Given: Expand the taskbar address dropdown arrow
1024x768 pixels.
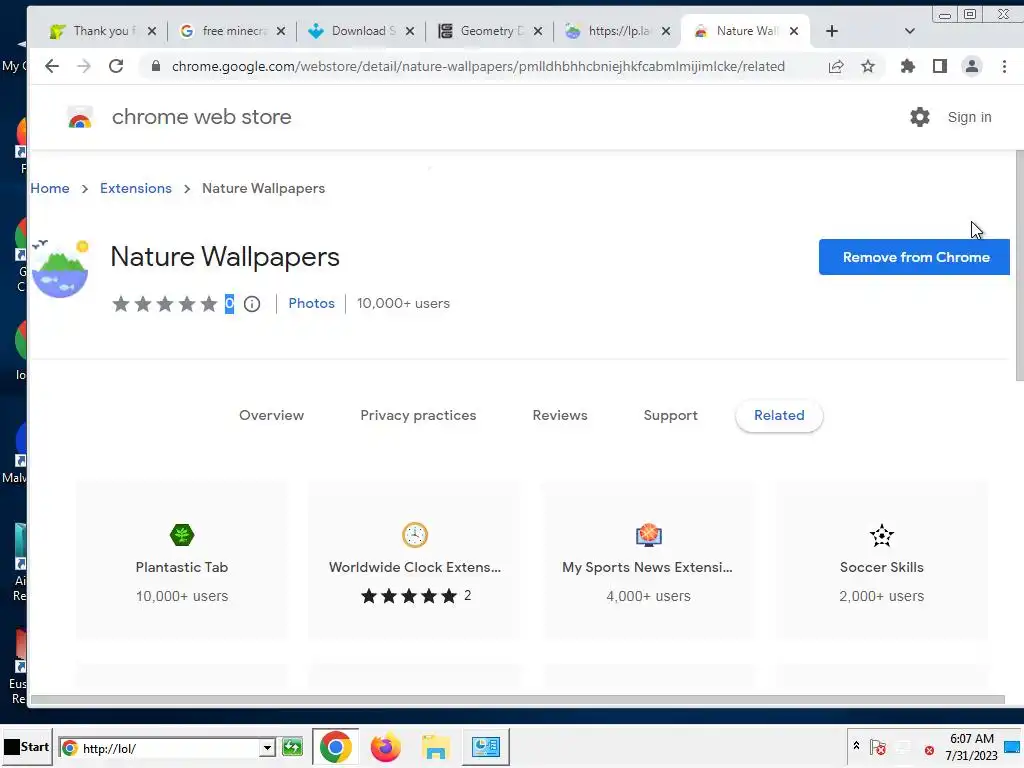Looking at the screenshot, I should pyautogui.click(x=267, y=748).
